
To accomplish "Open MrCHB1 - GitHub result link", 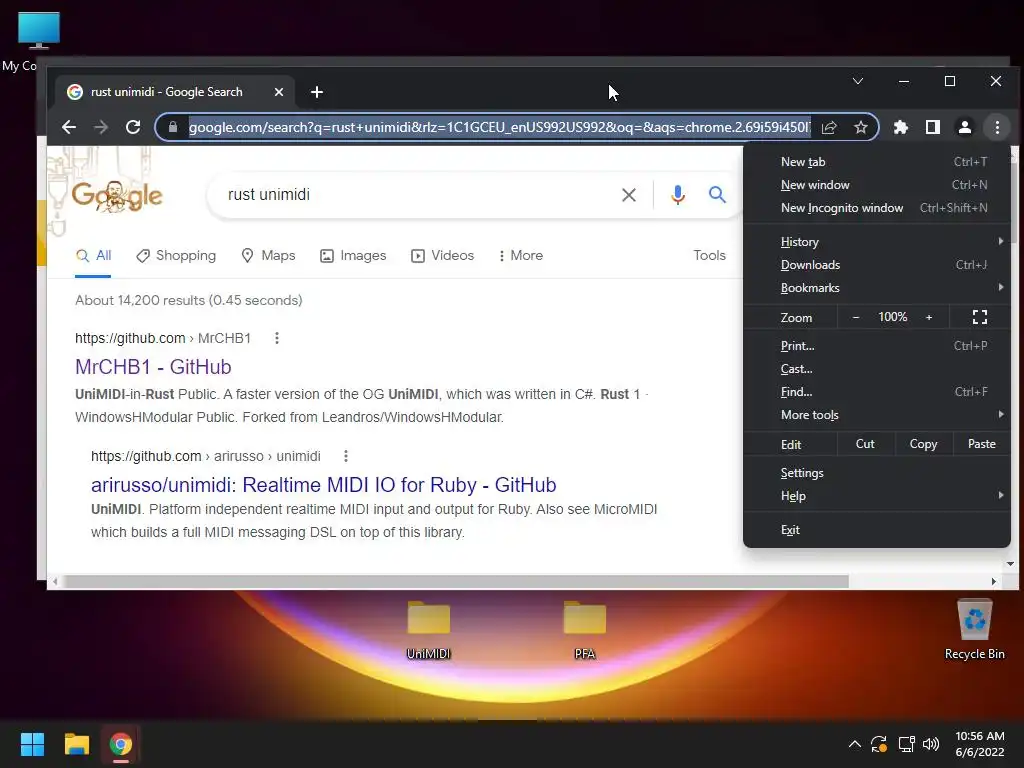I will (153, 367).
